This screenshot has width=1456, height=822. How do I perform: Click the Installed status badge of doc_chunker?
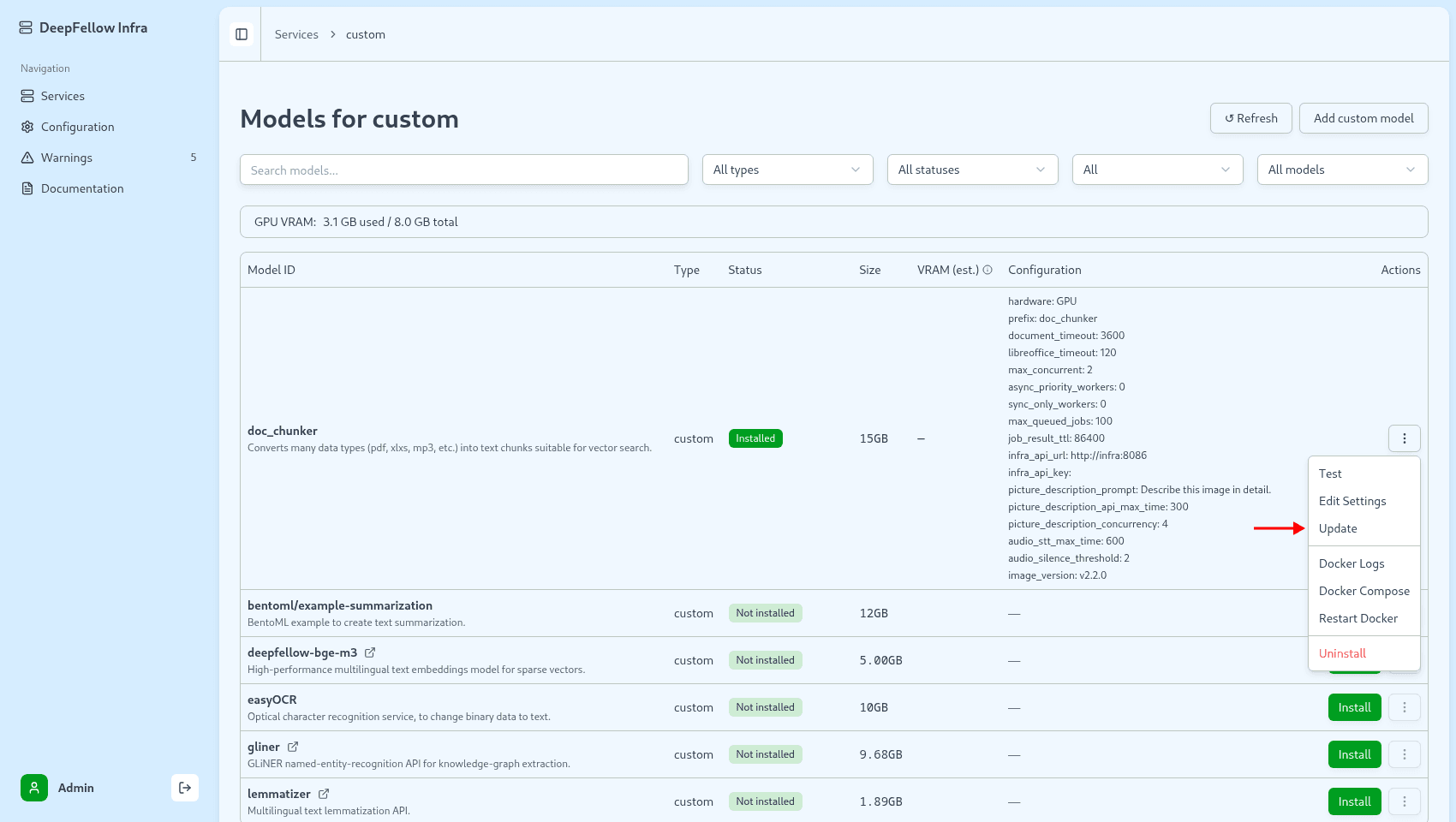755,438
